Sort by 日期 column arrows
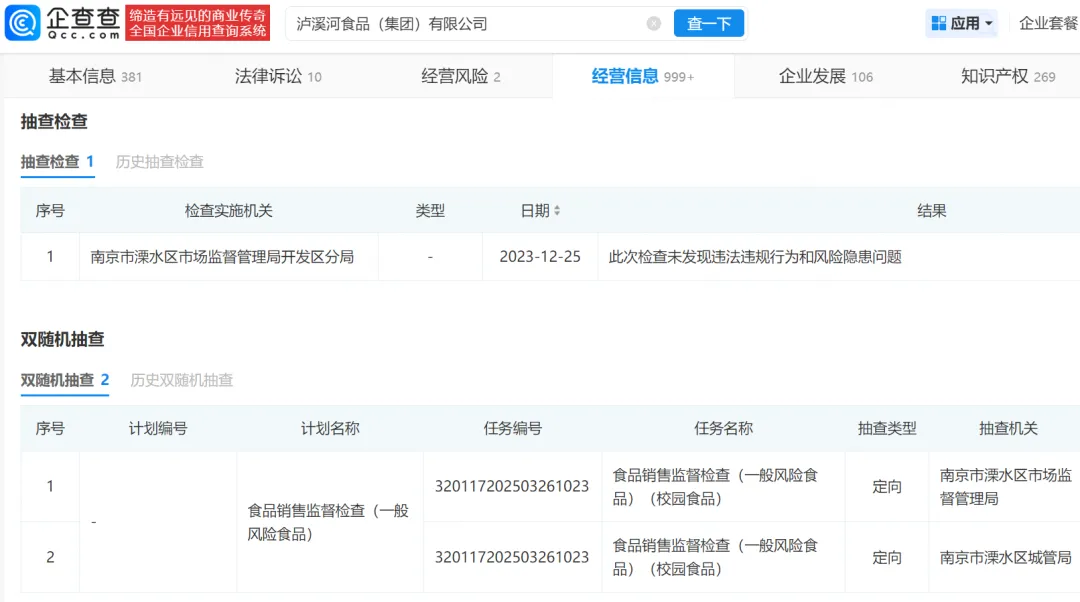The image size is (1080, 602). (x=557, y=211)
